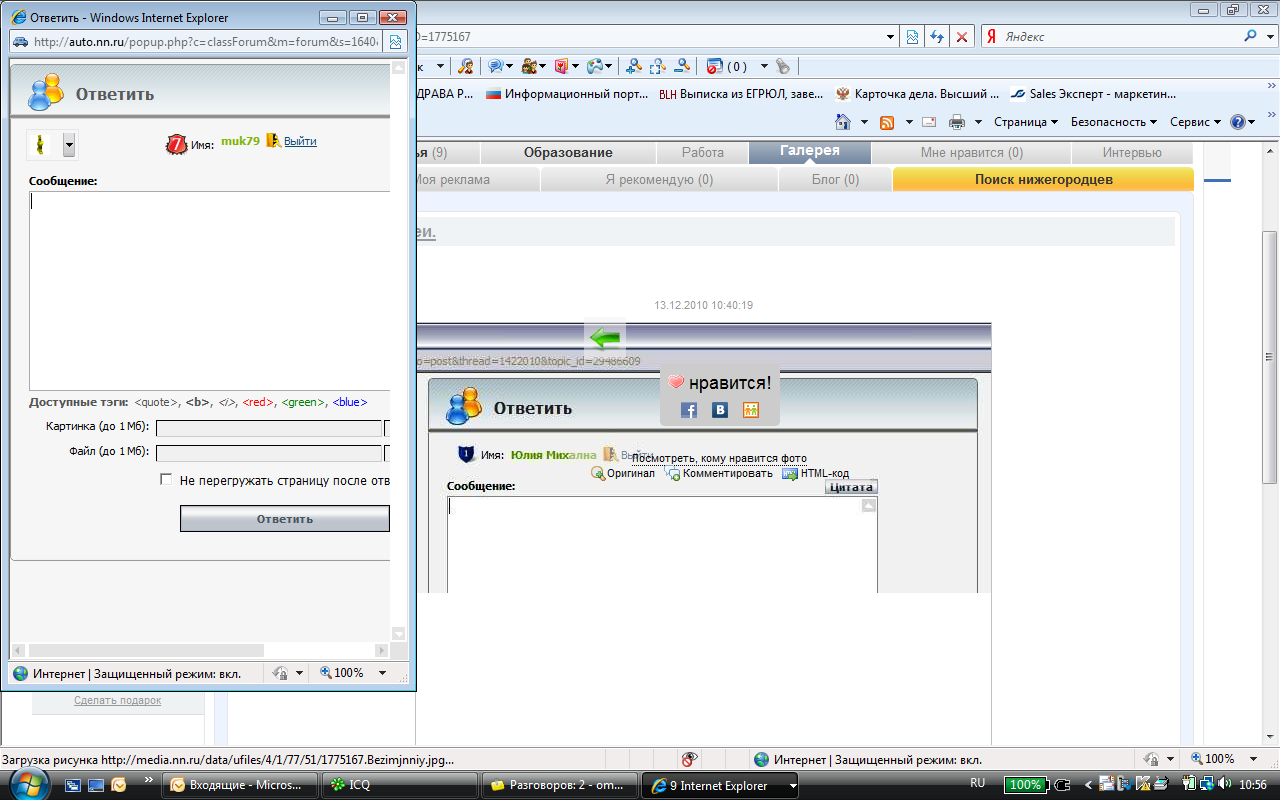Open the smiley selection dropdown in popup
The width and height of the screenshot is (1280, 800).
(x=69, y=145)
